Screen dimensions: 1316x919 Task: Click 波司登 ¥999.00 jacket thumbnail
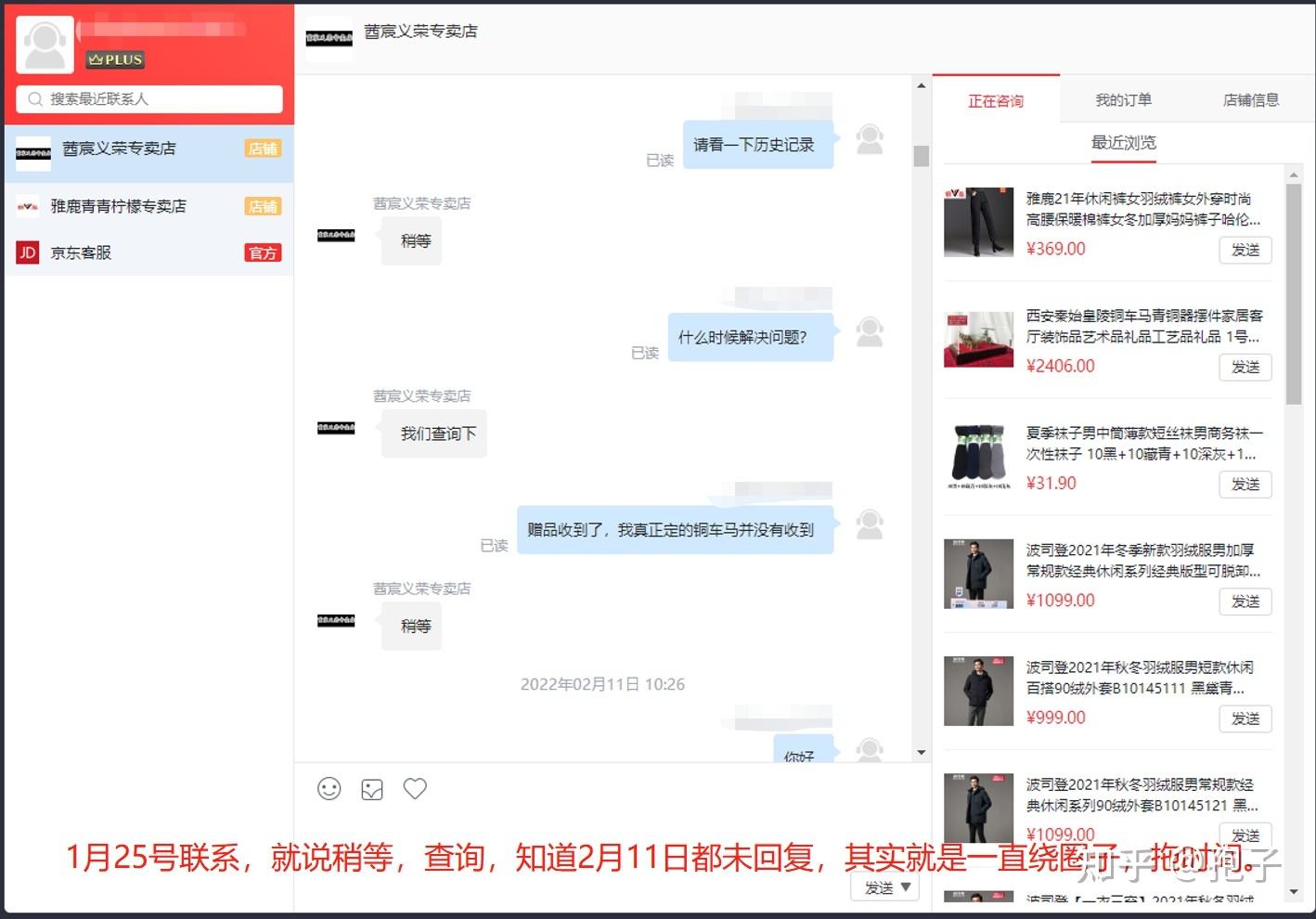(x=978, y=691)
